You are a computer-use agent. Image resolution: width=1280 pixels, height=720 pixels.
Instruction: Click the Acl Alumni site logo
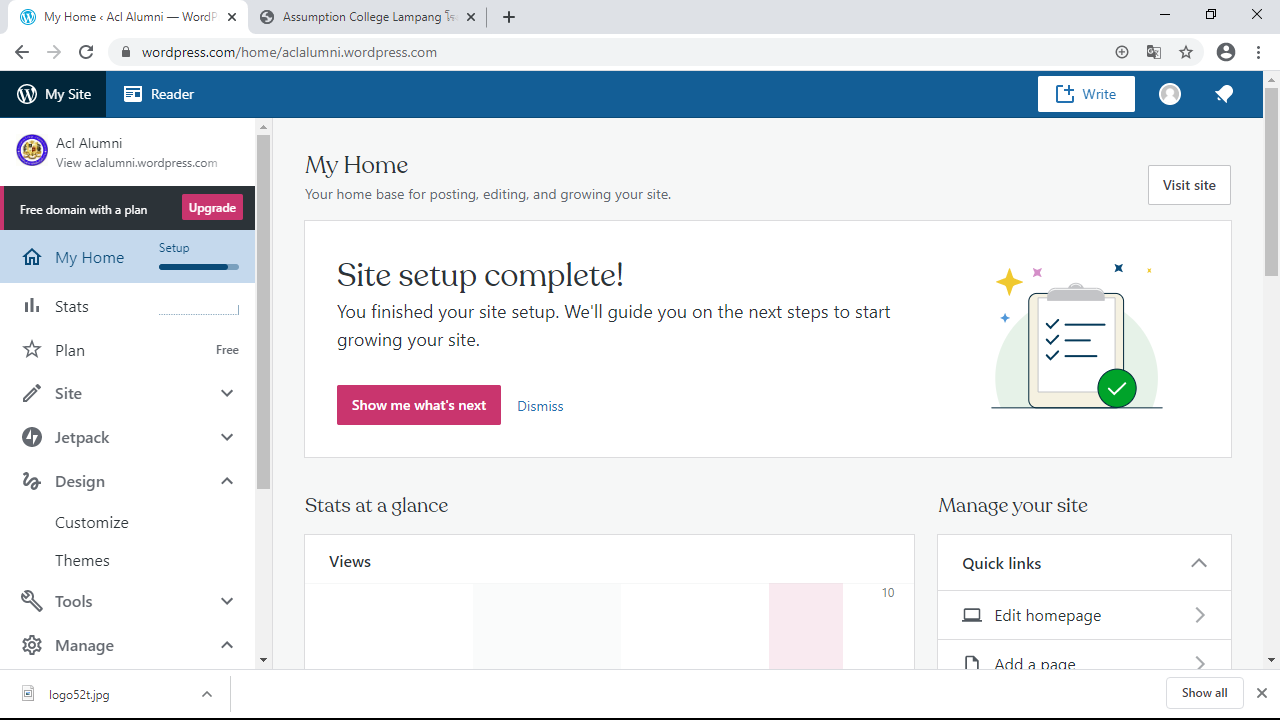click(x=32, y=151)
